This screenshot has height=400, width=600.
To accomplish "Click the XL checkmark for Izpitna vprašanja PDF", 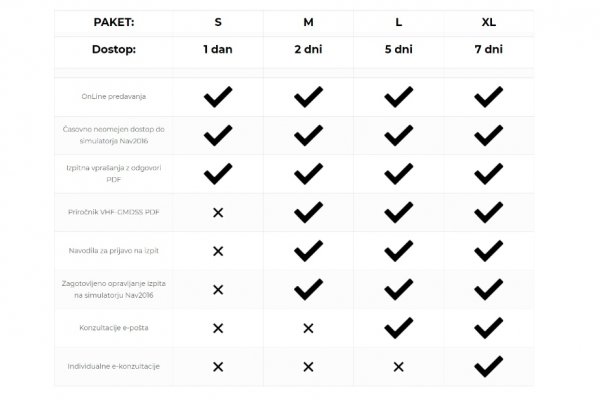I will 488,173.
